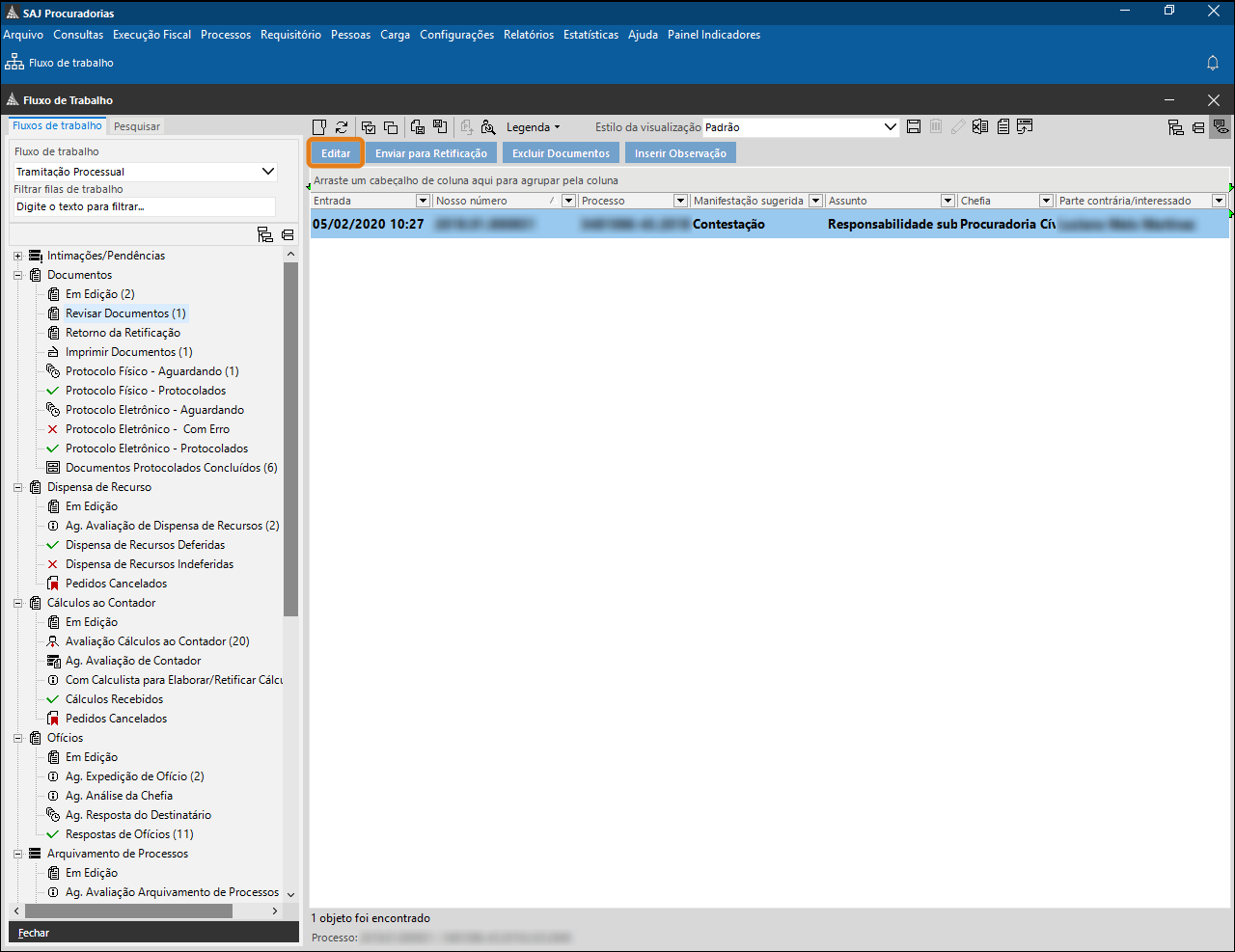Click the new document icon in toolbar

[319, 127]
